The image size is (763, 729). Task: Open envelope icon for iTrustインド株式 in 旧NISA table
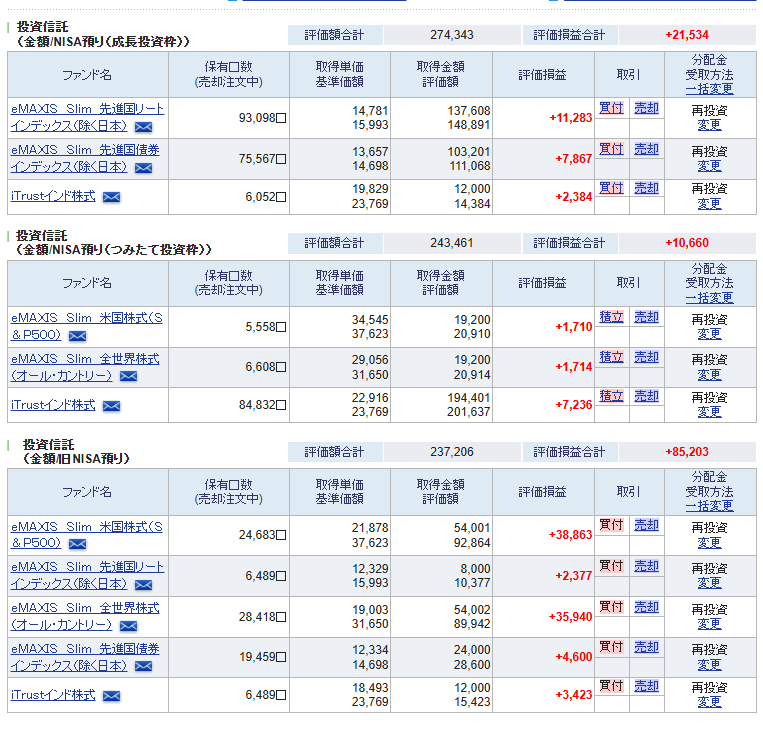point(111,696)
